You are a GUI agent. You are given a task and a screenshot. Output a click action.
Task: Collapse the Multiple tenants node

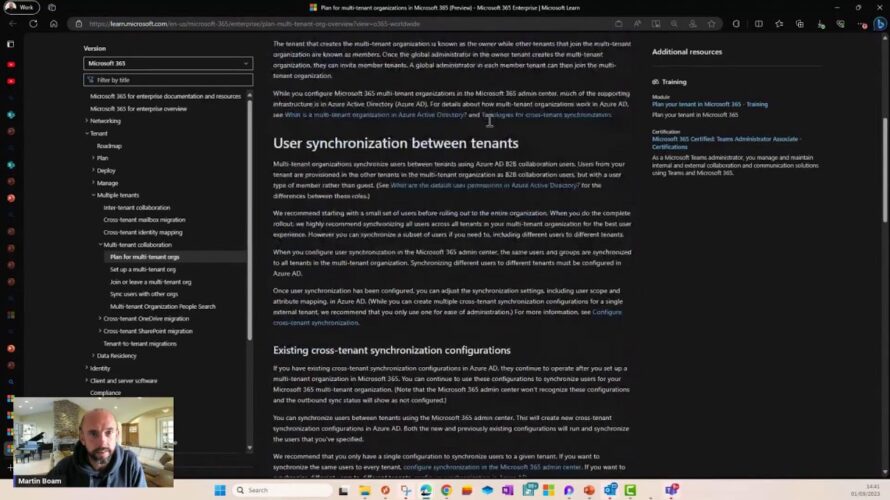pyautogui.click(x=94, y=195)
